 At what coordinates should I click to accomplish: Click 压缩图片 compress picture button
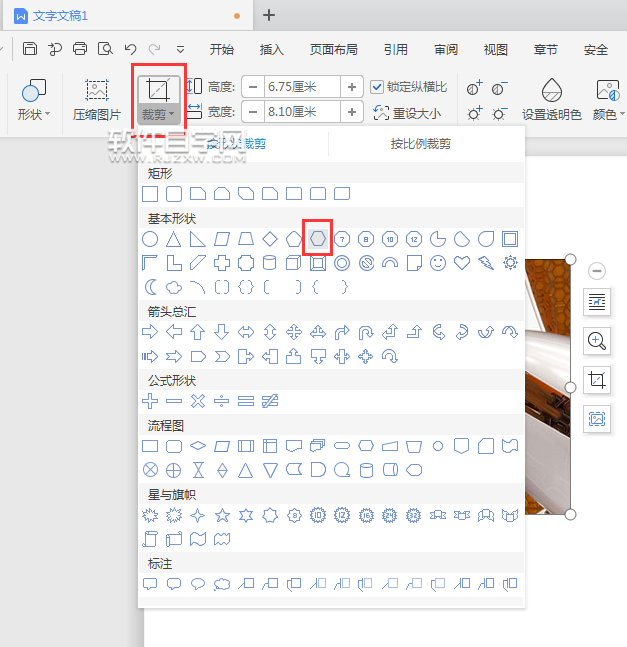(x=97, y=100)
